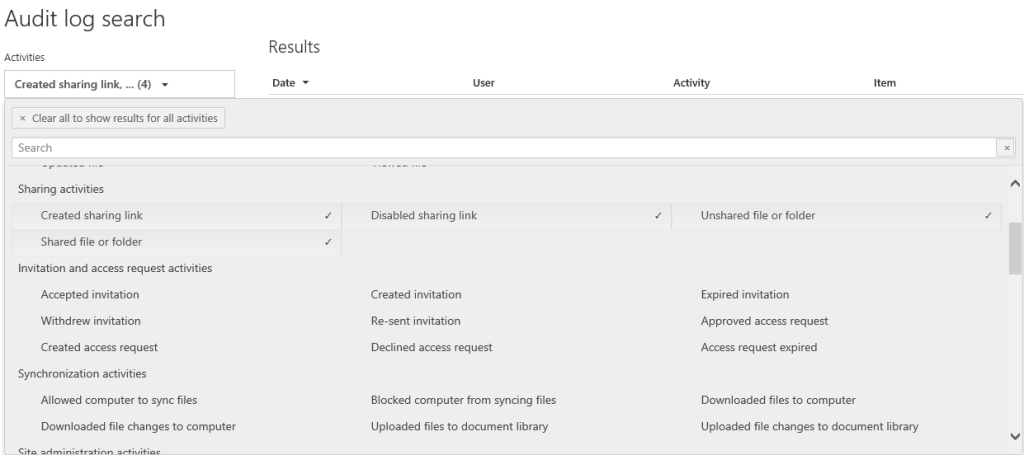Image resolution: width=1024 pixels, height=455 pixels.
Task: Select the Accepted invitation activity
Action: 90,294
